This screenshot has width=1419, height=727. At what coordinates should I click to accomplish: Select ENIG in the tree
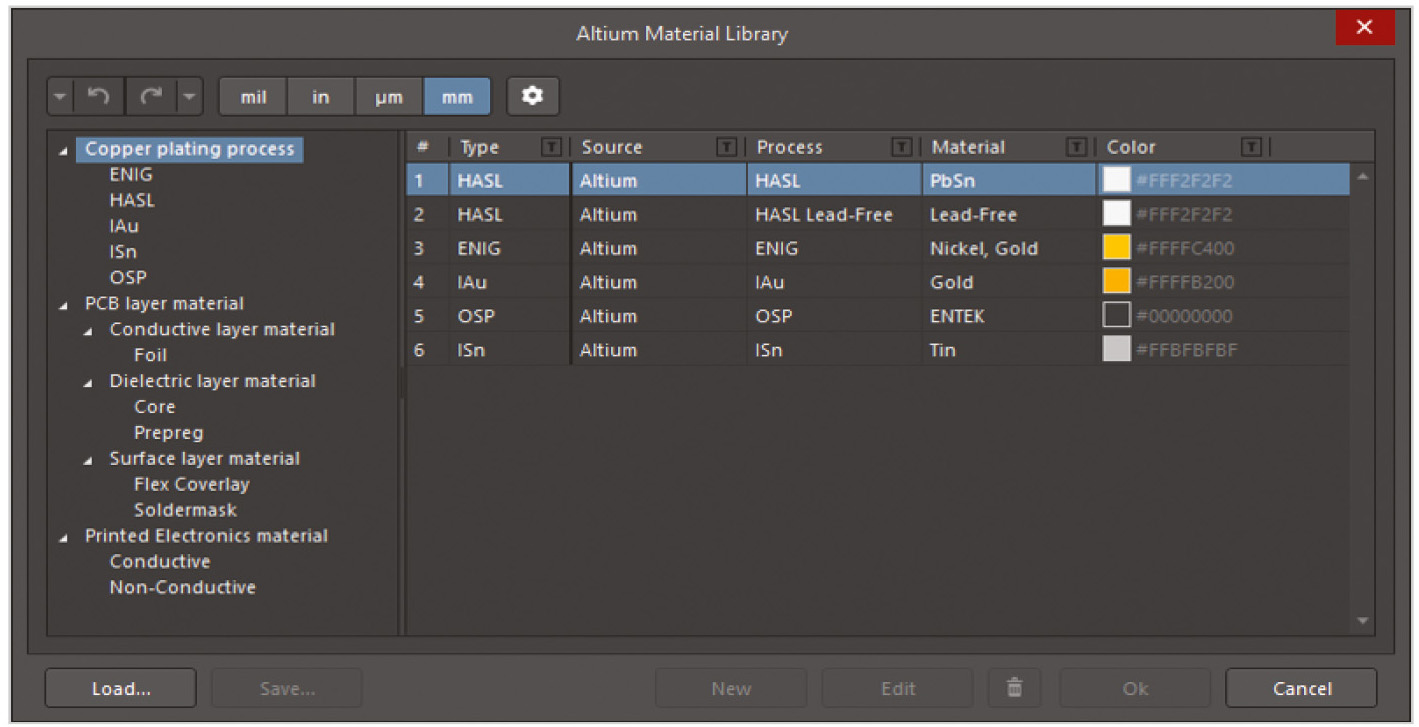(131, 174)
